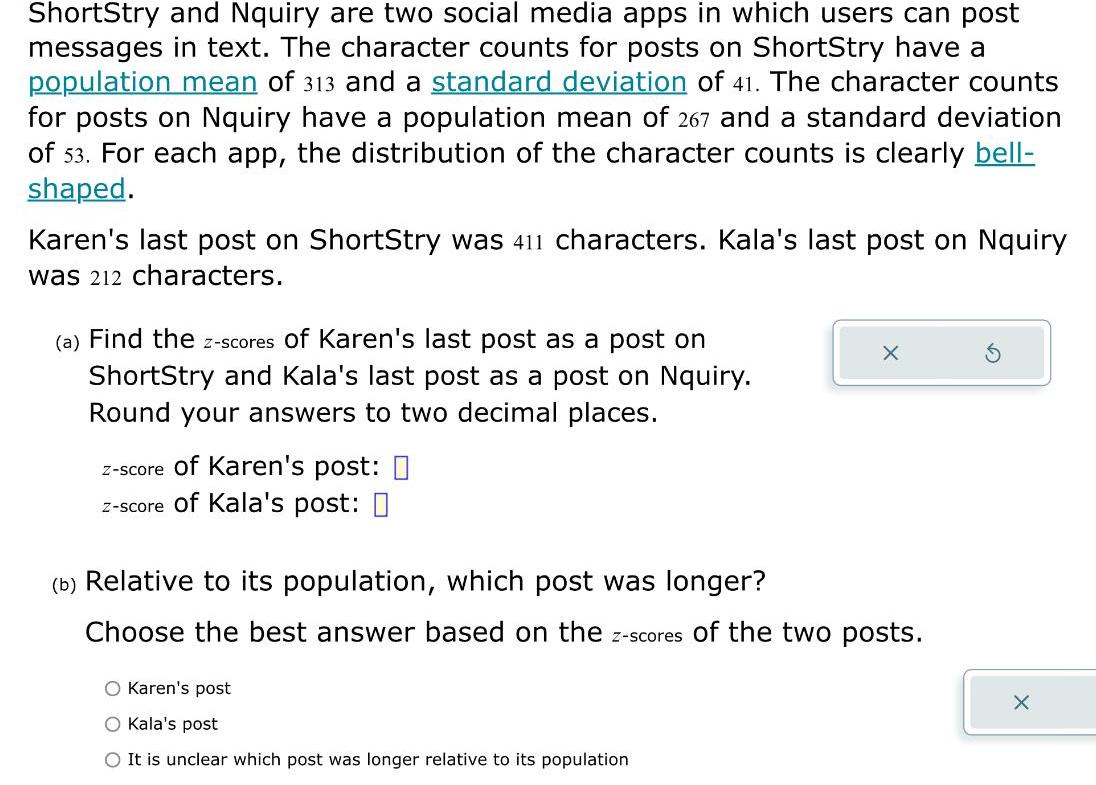Screen dimensions: 1096x785
Task: Click the X icon beside part (b)
Action: [x=1021, y=702]
